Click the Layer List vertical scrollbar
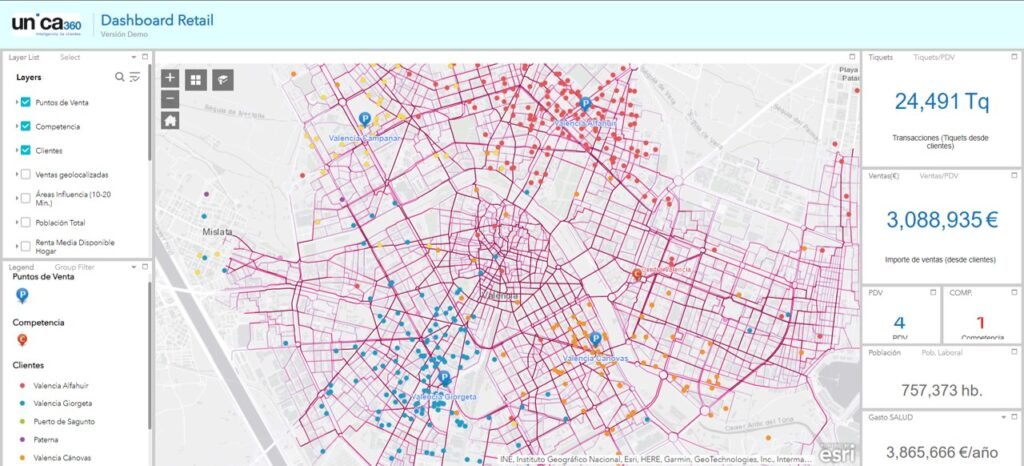 pos(150,112)
